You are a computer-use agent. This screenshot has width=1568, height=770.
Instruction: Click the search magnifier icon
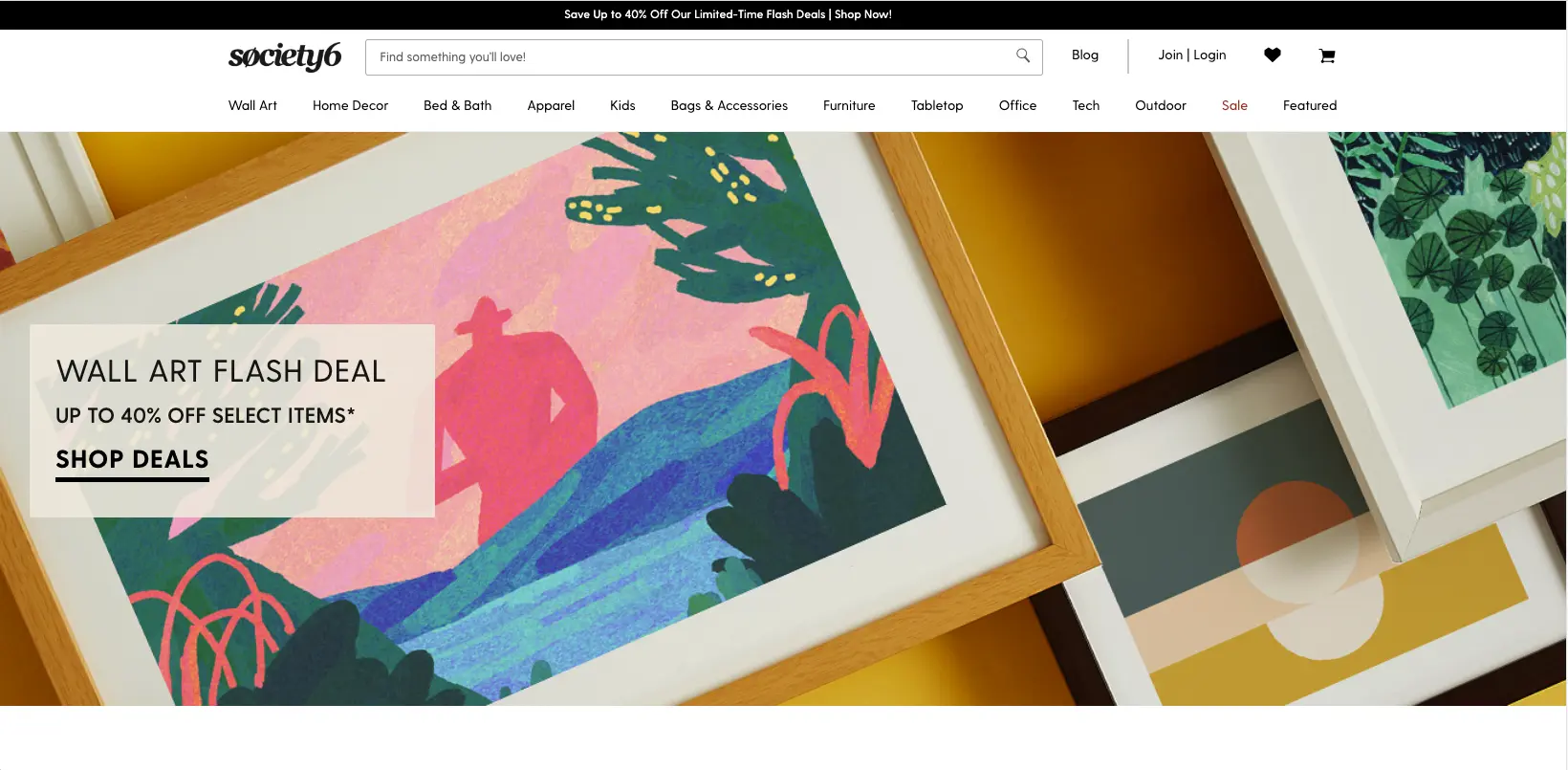point(1023,55)
